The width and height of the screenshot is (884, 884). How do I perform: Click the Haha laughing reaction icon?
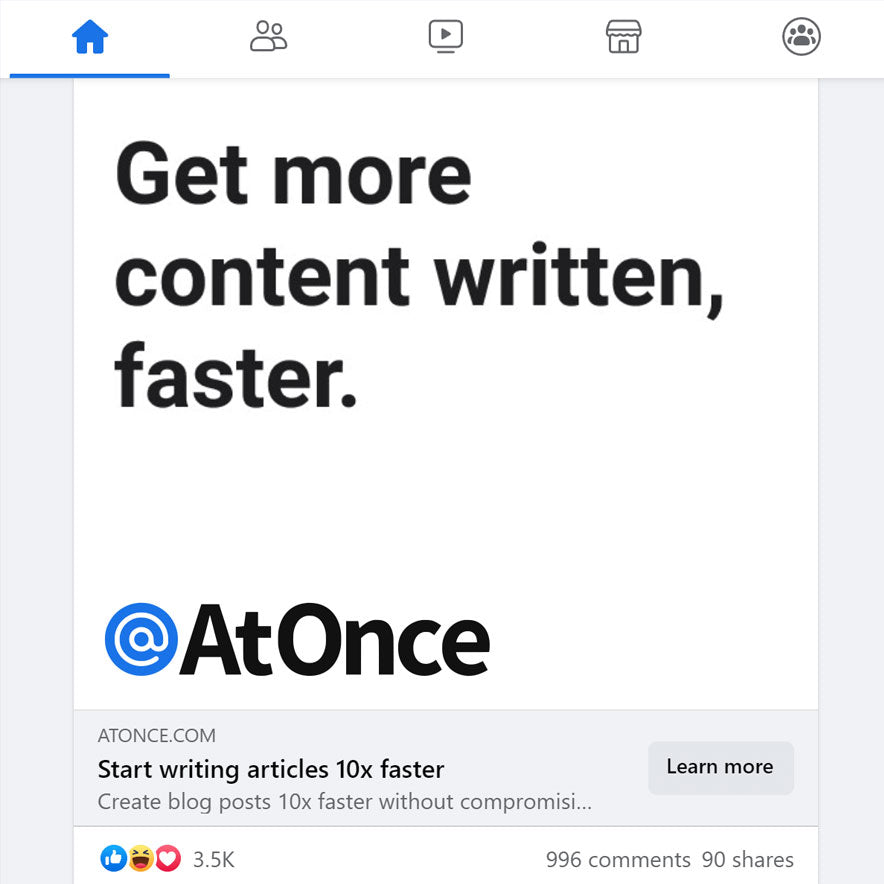[141, 859]
